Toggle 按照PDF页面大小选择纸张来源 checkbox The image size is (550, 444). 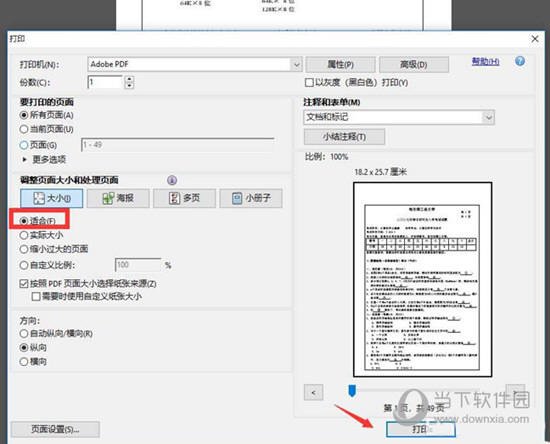24,283
